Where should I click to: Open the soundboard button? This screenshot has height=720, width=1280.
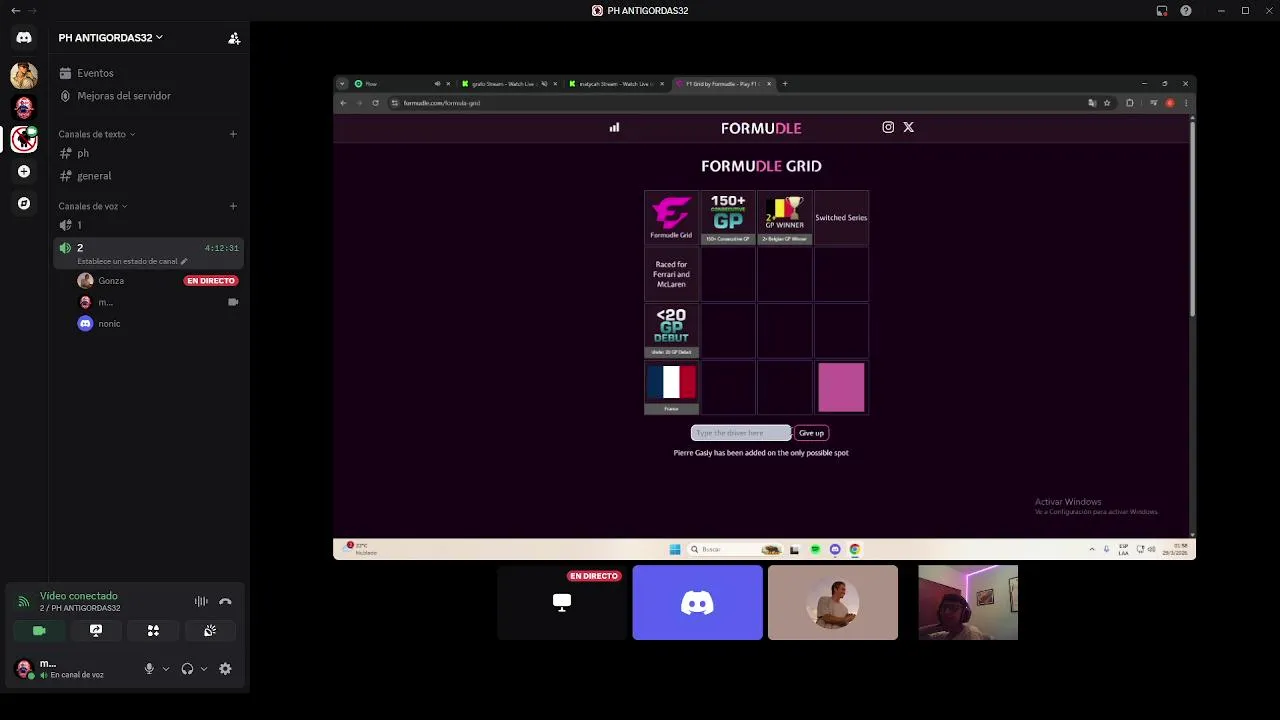pyautogui.click(x=210, y=631)
